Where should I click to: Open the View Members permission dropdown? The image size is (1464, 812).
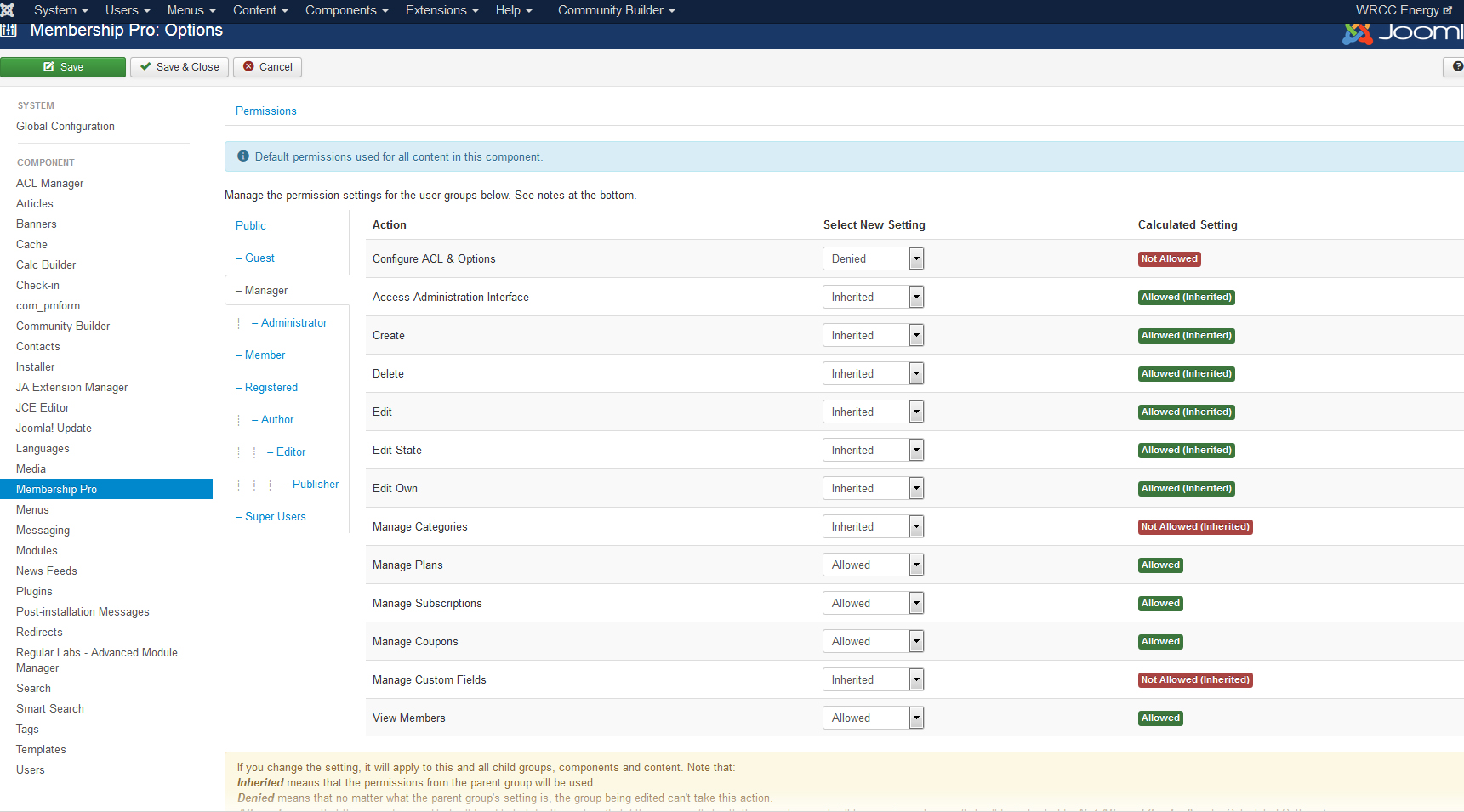(873, 718)
